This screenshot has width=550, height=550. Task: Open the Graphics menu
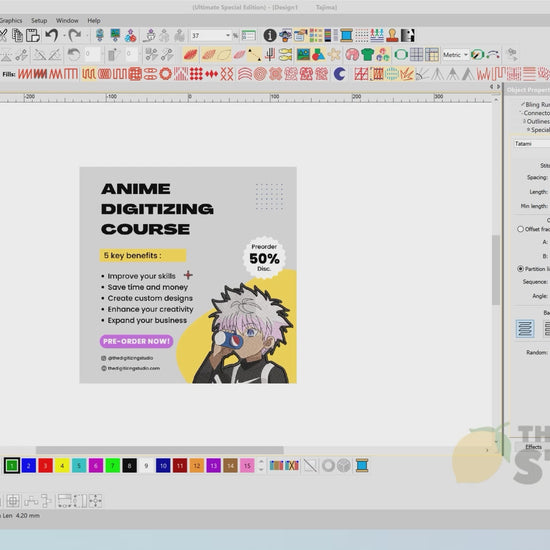(11, 20)
